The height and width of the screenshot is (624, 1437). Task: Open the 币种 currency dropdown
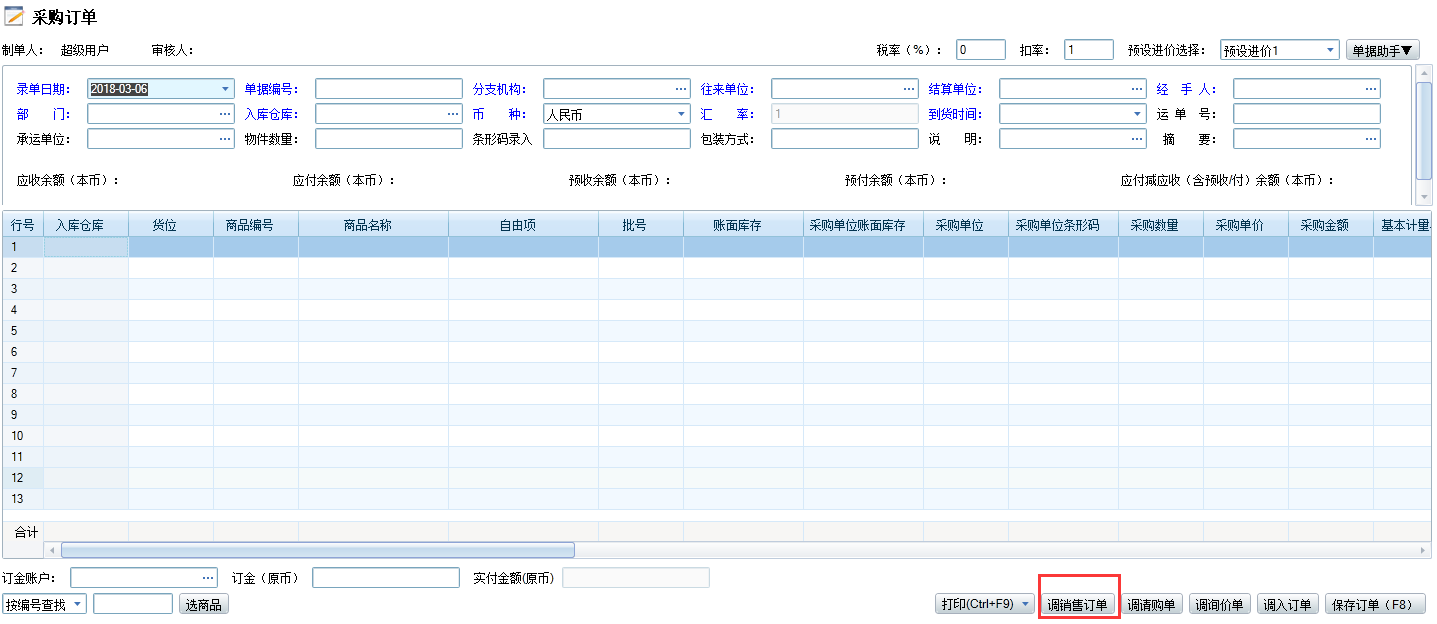coord(681,114)
